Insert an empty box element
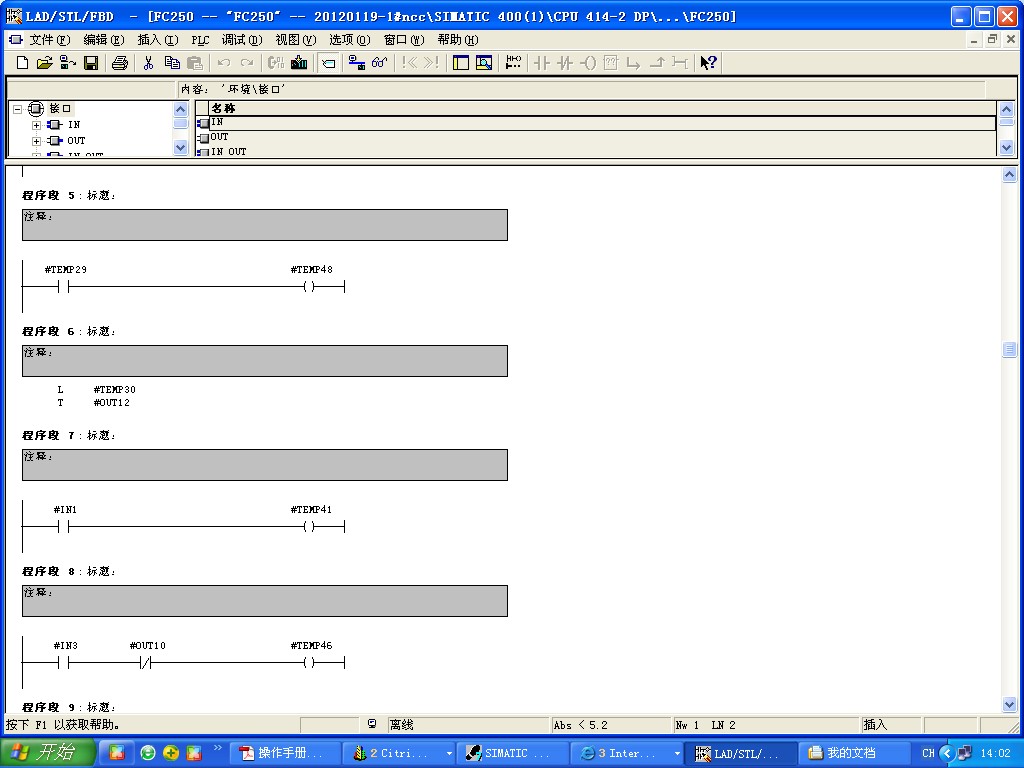Viewport: 1024px width, 768px height. click(611, 63)
